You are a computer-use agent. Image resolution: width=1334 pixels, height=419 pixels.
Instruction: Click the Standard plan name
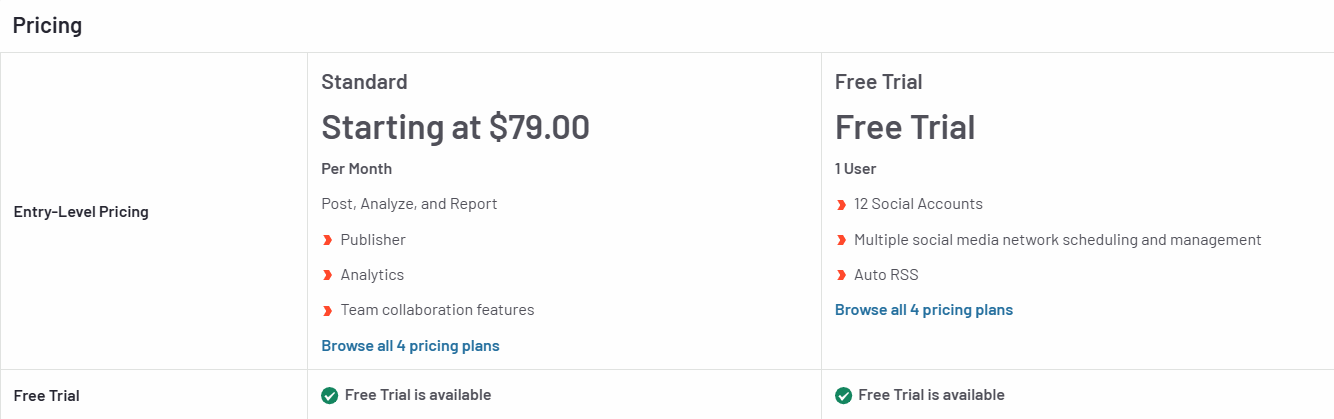coord(364,82)
